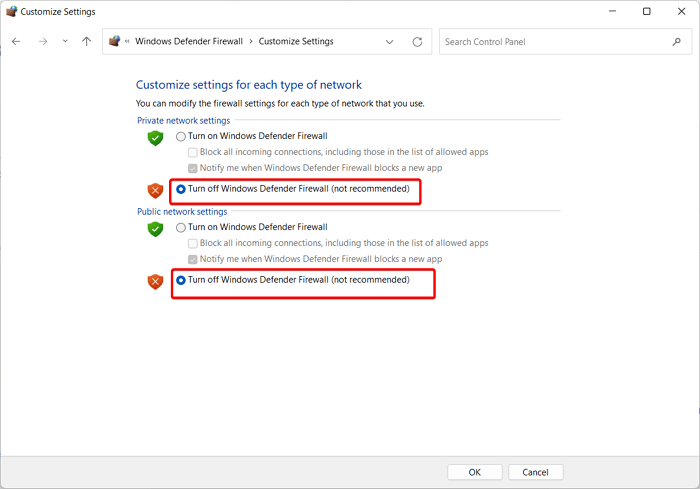The image size is (700, 489).
Task: Click the Customize Settings breadcrumb
Action: click(x=296, y=41)
